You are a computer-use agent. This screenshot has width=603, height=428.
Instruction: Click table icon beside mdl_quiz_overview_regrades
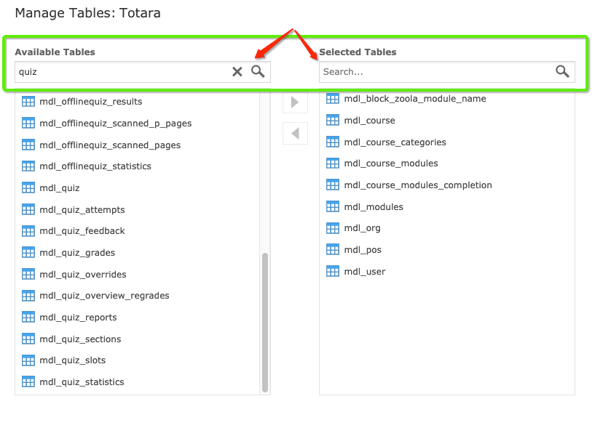(x=28, y=296)
